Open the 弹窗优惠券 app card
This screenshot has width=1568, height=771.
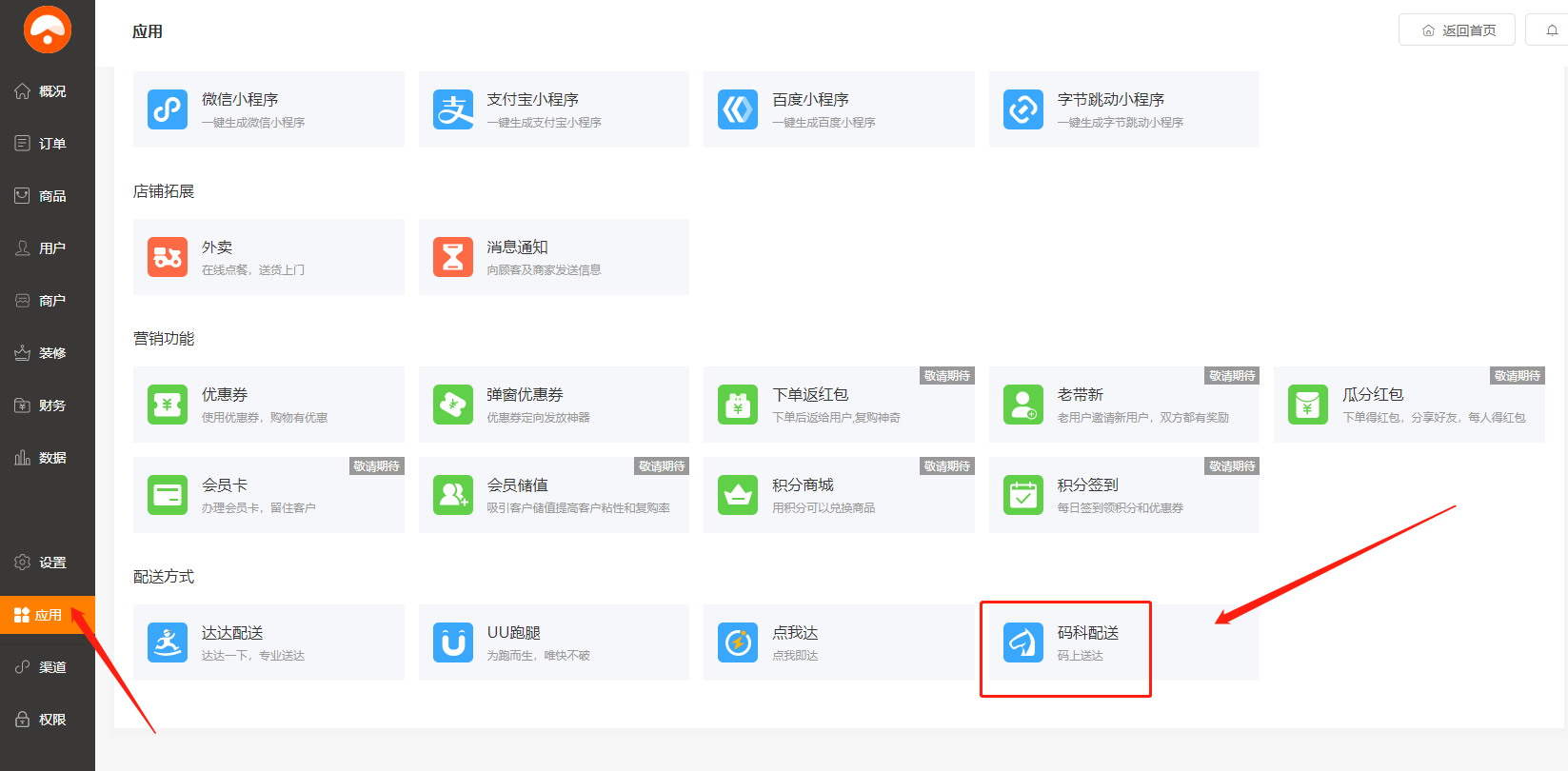(x=553, y=405)
